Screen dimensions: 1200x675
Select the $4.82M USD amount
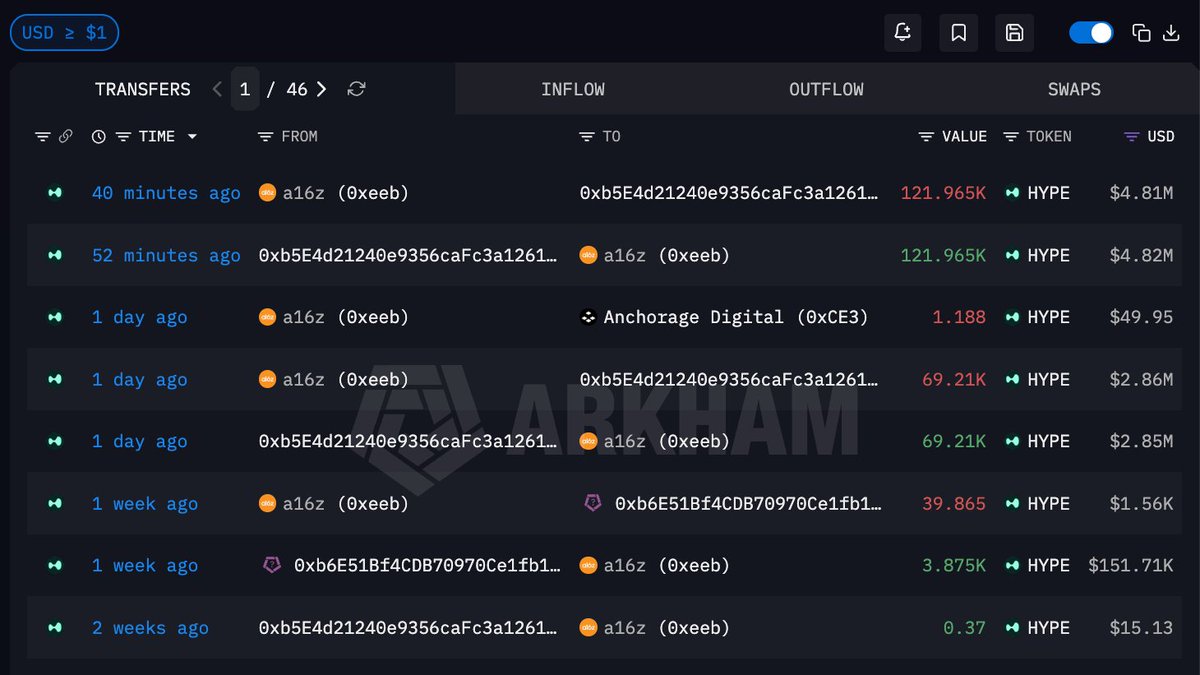click(1141, 255)
